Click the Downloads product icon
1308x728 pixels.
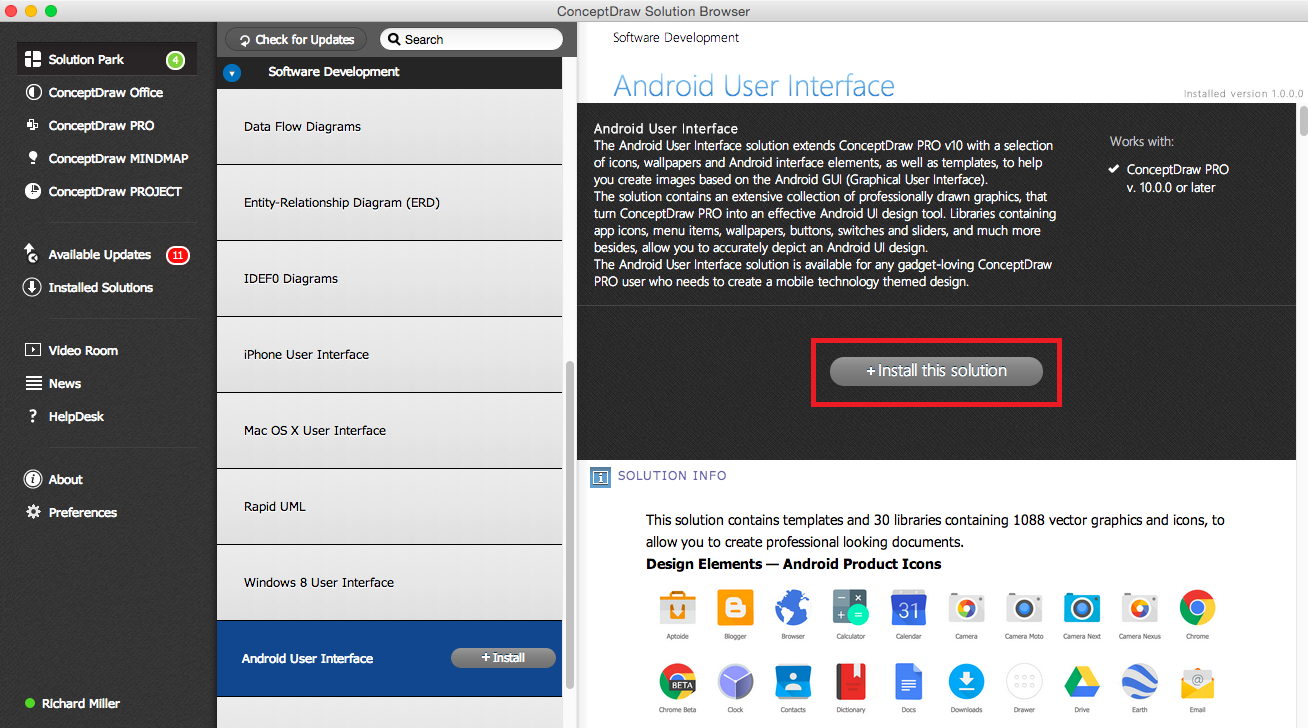[966, 682]
